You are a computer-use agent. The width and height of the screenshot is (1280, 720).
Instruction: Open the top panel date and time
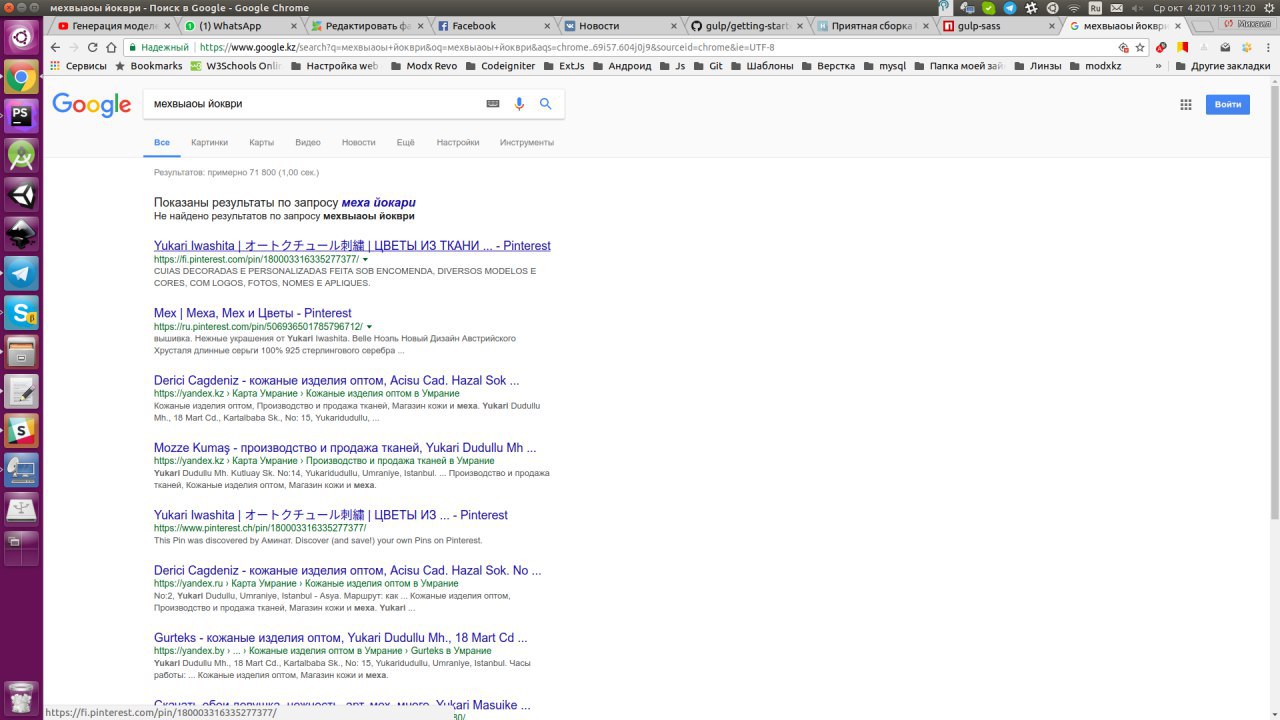(x=1204, y=8)
